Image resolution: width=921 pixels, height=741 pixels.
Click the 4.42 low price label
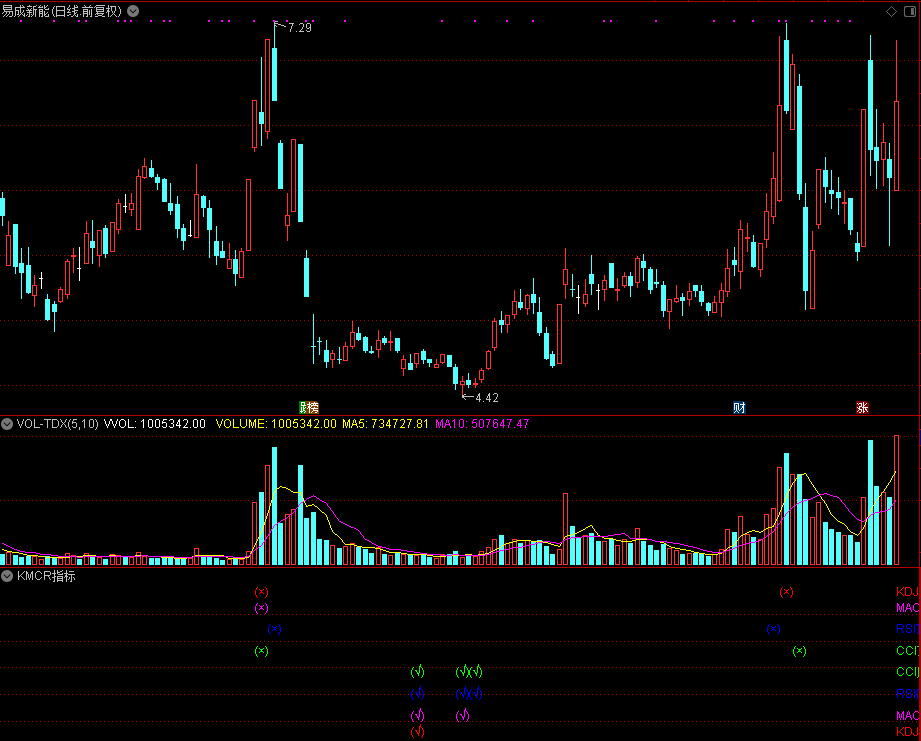486,398
